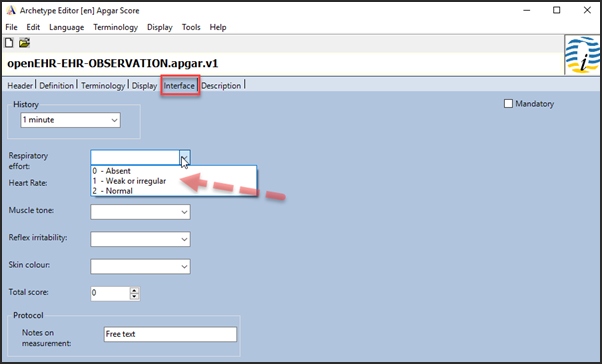602x364 pixels.
Task: Minimize the Archetype Editor window
Action: coord(527,10)
